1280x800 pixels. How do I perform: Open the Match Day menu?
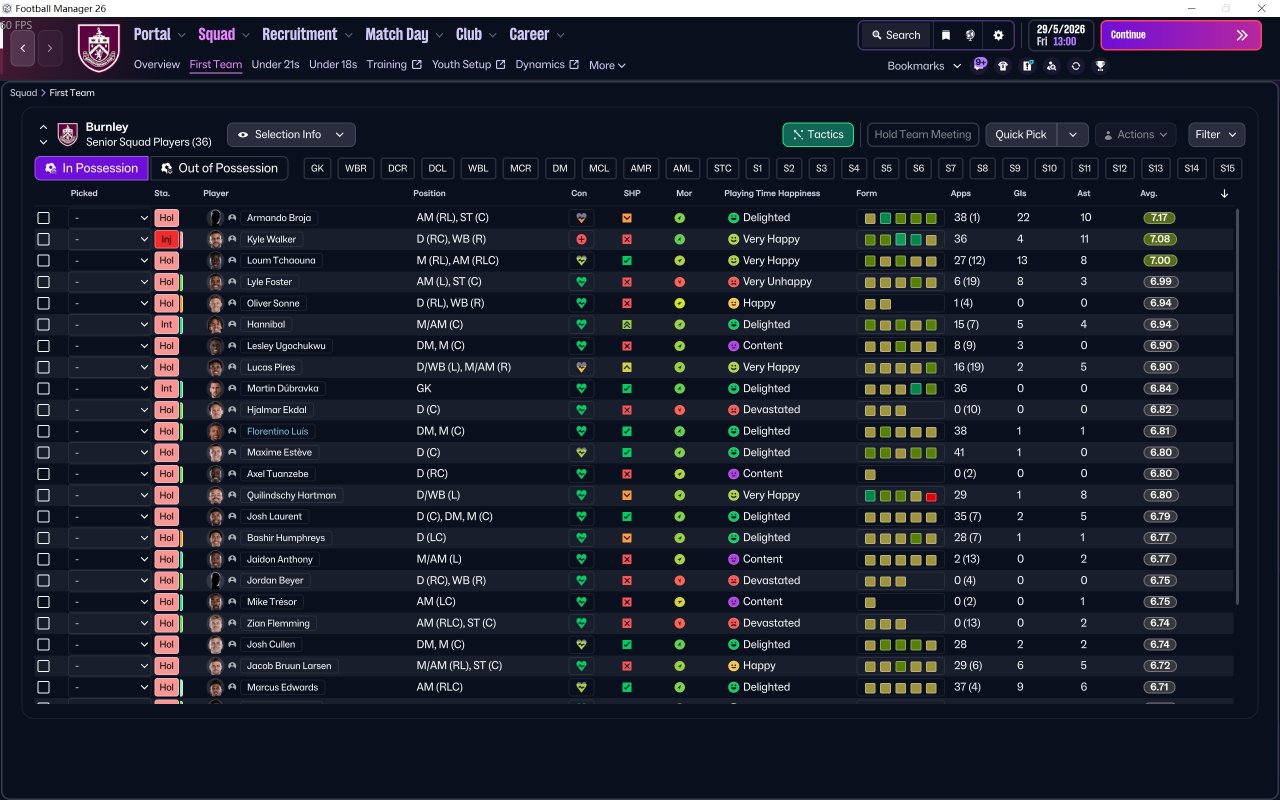pos(404,34)
